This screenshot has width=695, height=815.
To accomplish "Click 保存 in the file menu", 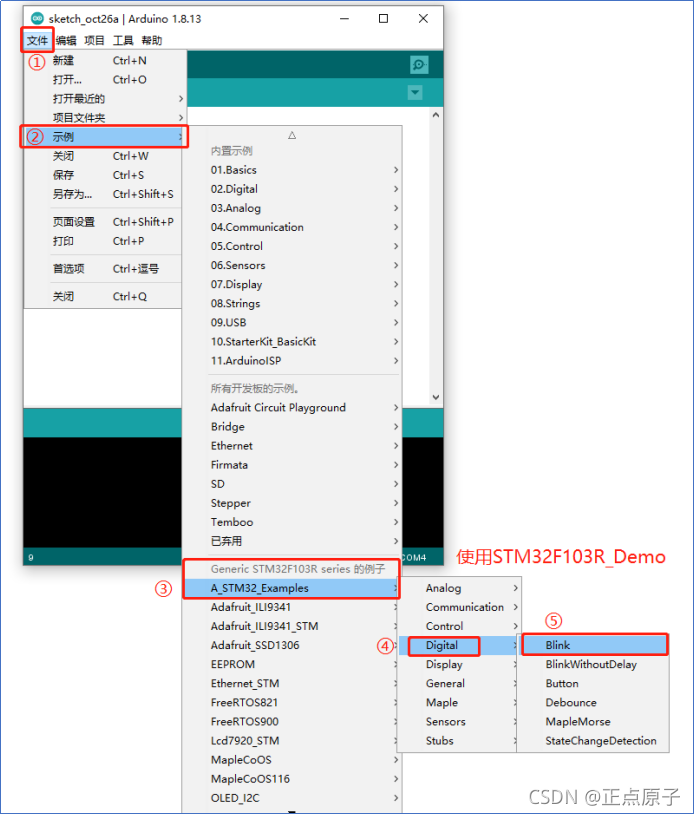I will [x=105, y=175].
